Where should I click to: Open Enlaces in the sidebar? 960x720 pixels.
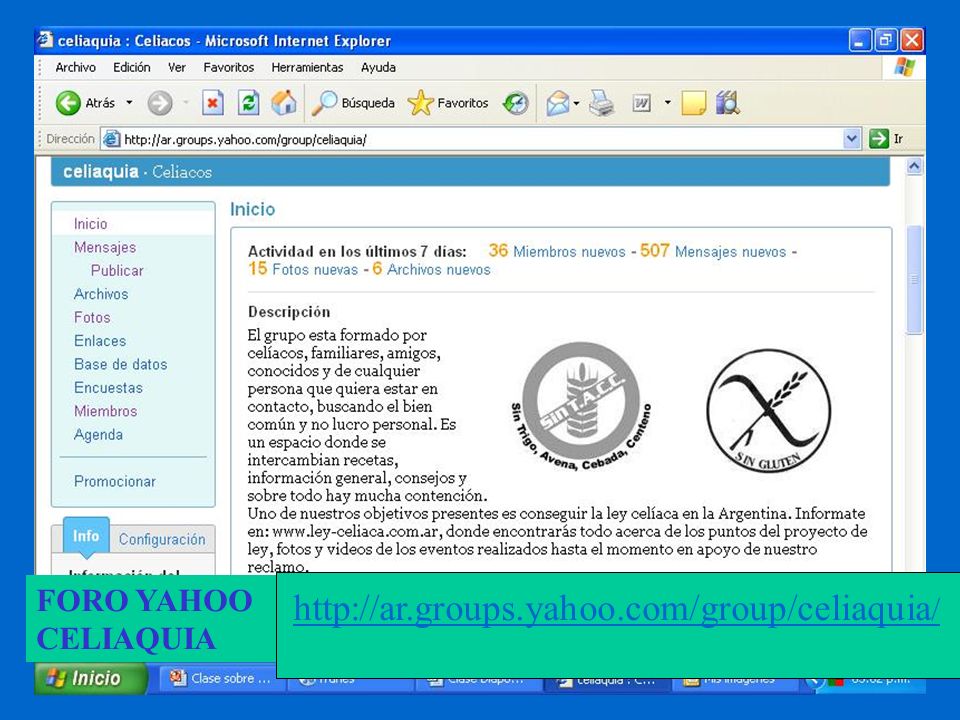tap(100, 341)
